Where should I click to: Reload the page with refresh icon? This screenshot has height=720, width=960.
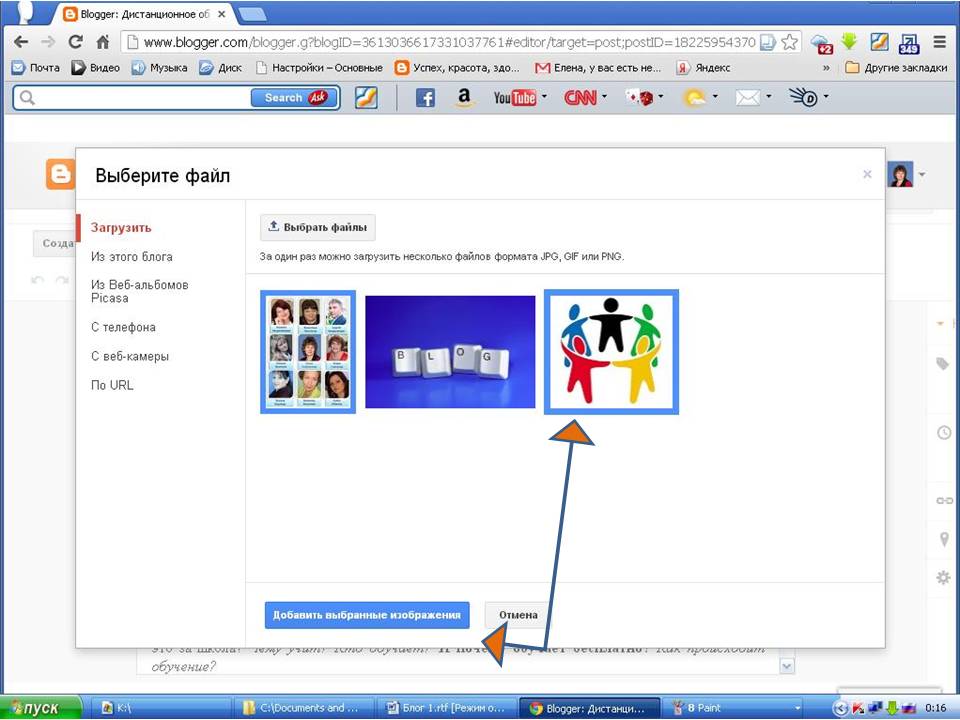pos(75,42)
